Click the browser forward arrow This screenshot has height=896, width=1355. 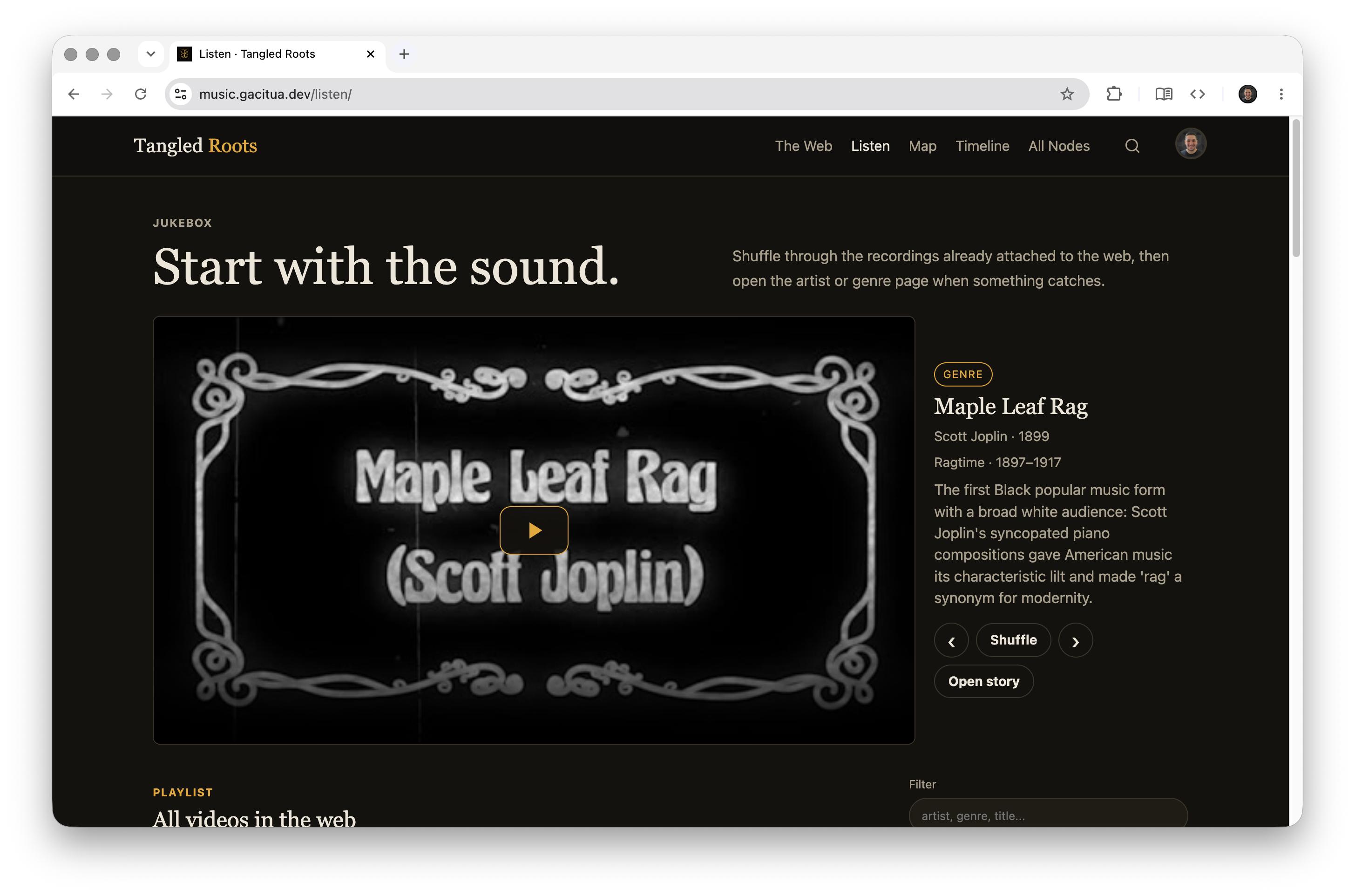pyautogui.click(x=107, y=94)
